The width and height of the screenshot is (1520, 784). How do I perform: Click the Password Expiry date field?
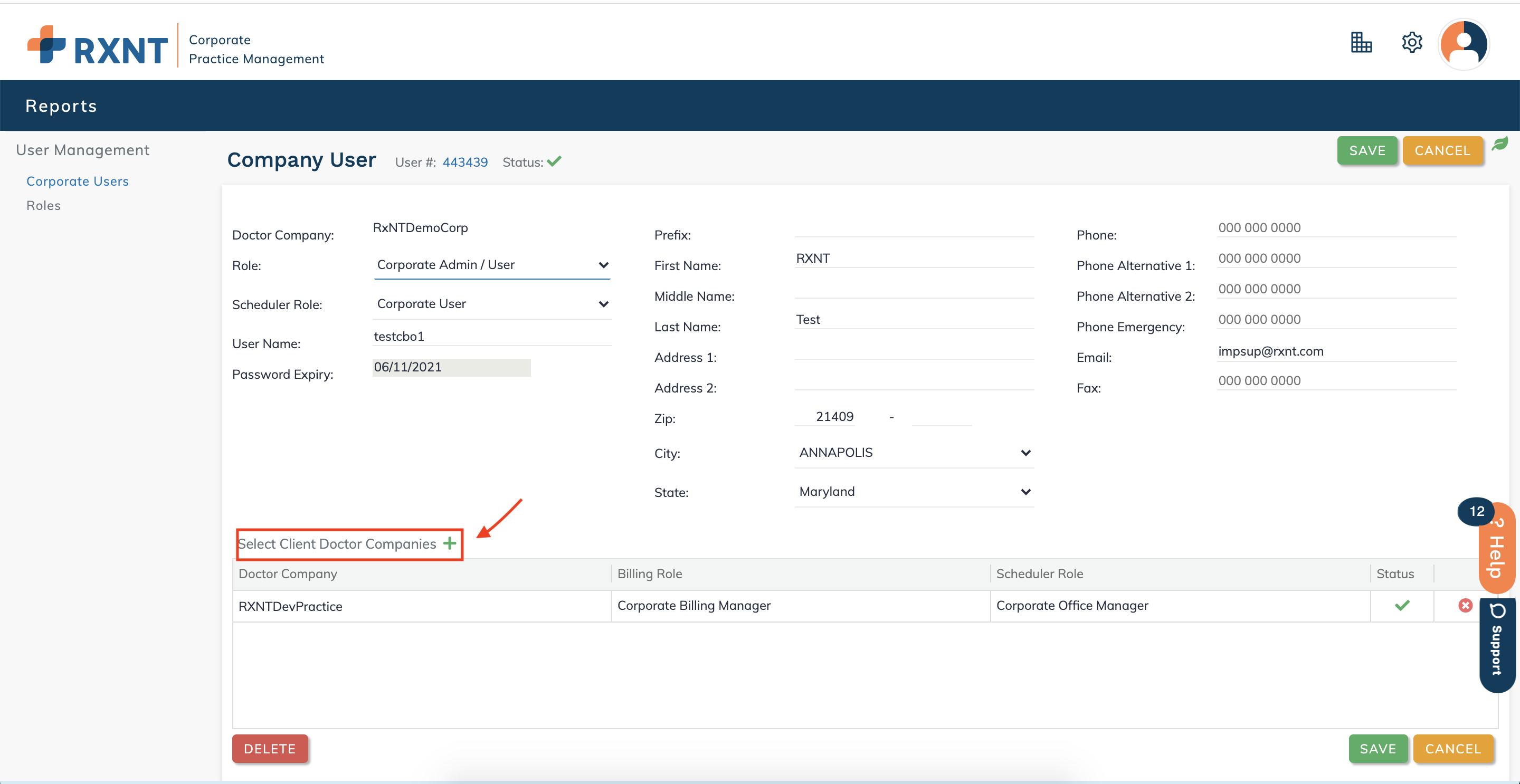451,367
